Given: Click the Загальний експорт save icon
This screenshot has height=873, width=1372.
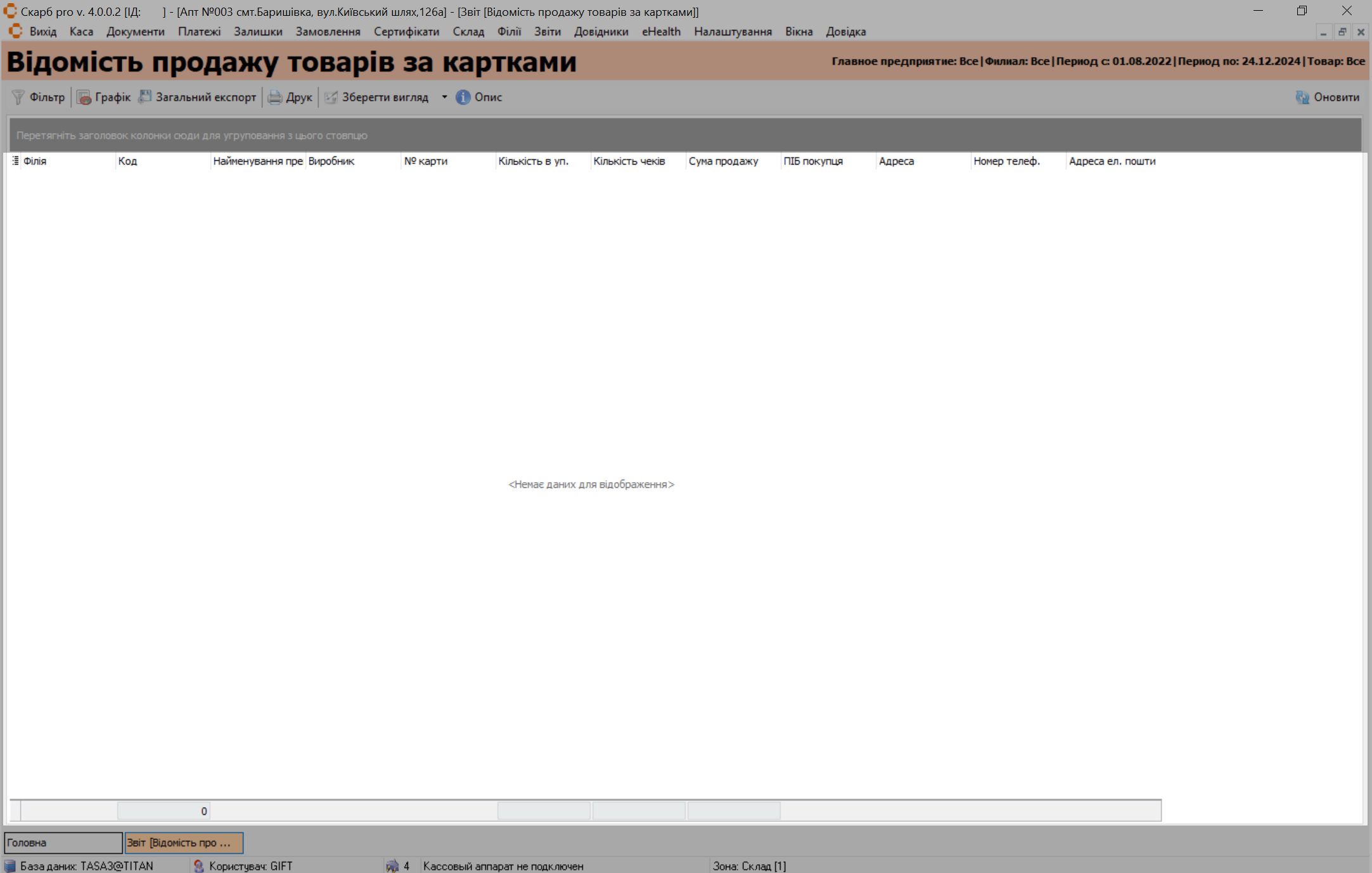Looking at the screenshot, I should click(145, 97).
